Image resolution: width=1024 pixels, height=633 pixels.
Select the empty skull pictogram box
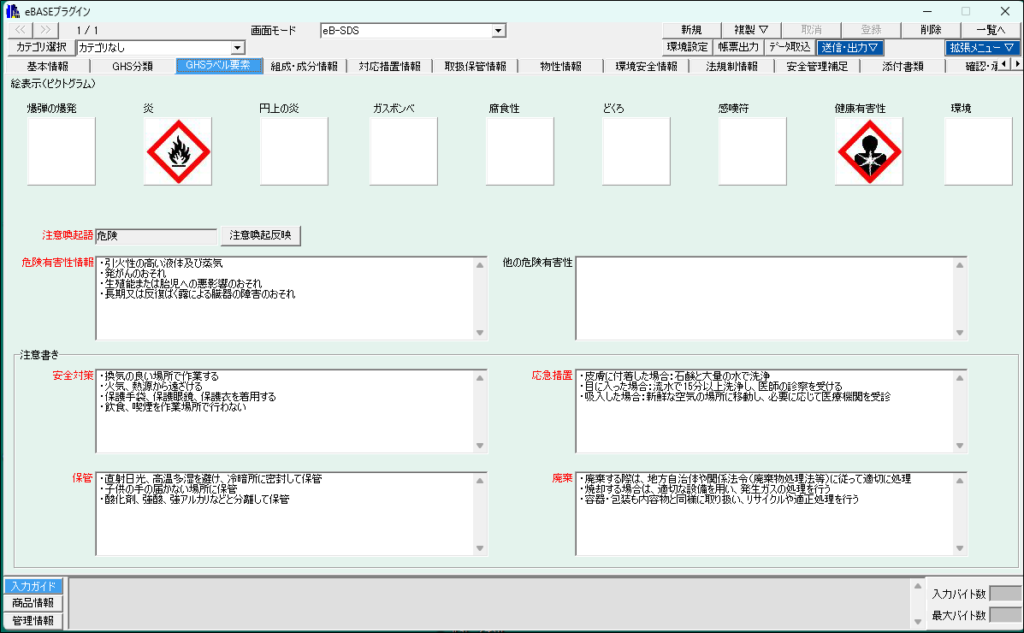pos(636,151)
